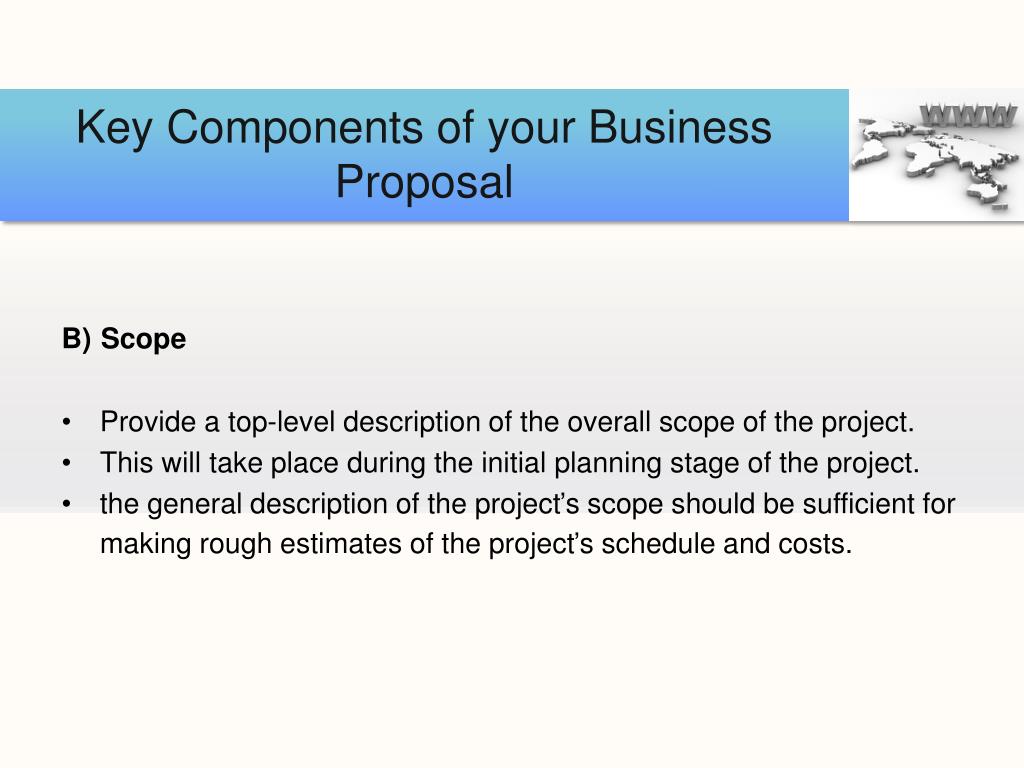Click the 3D WWW lettering
The image size is (1024, 768).
[968, 116]
